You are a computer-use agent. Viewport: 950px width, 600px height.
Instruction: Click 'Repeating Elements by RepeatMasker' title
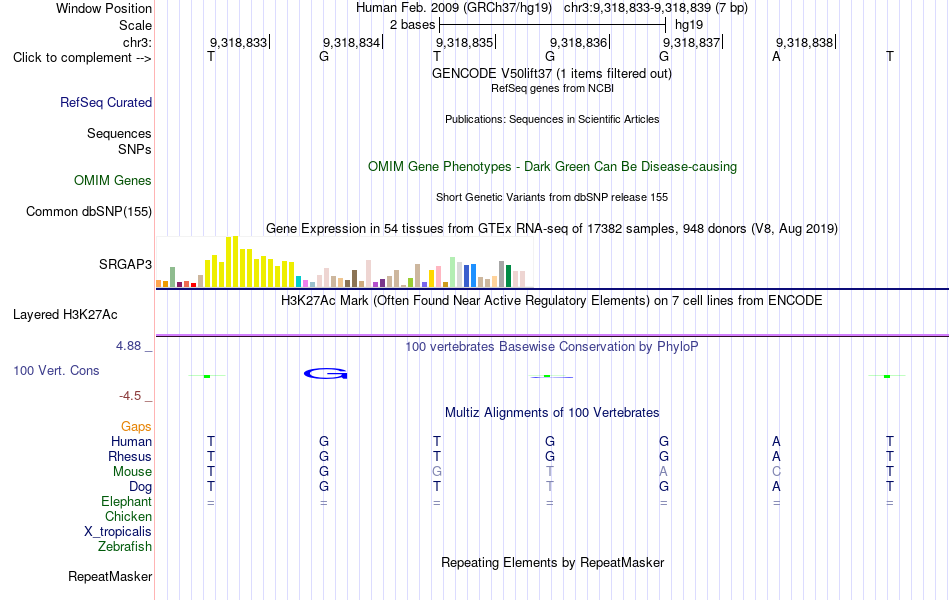pyautogui.click(x=553, y=562)
